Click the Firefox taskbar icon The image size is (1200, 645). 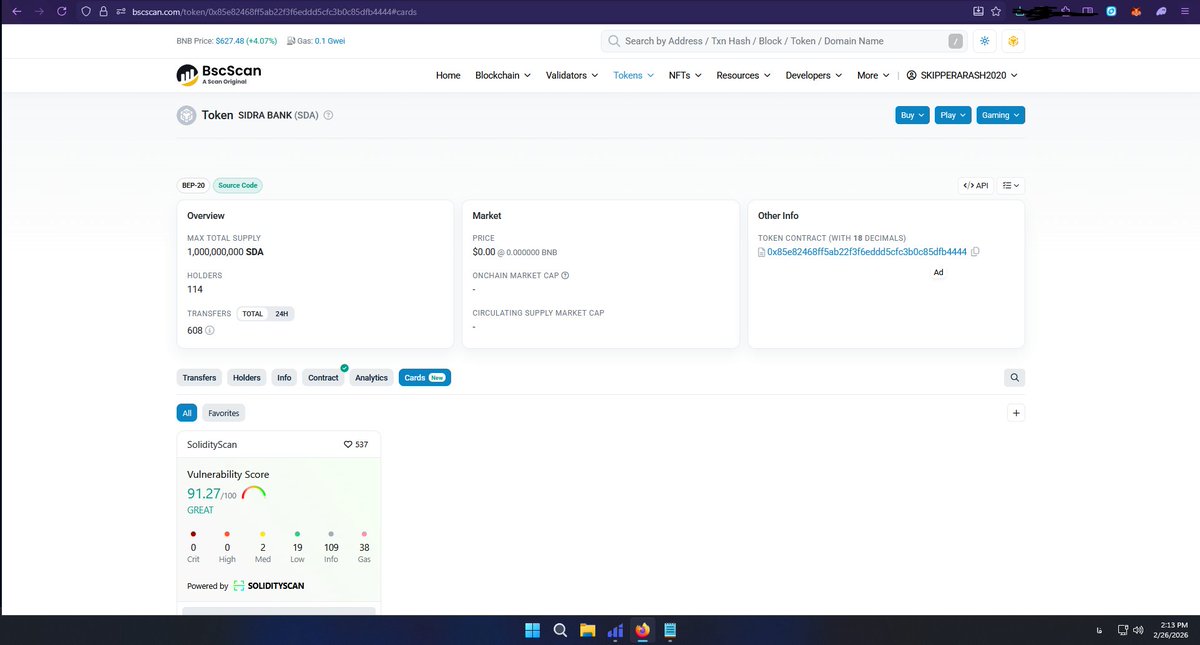click(x=642, y=630)
